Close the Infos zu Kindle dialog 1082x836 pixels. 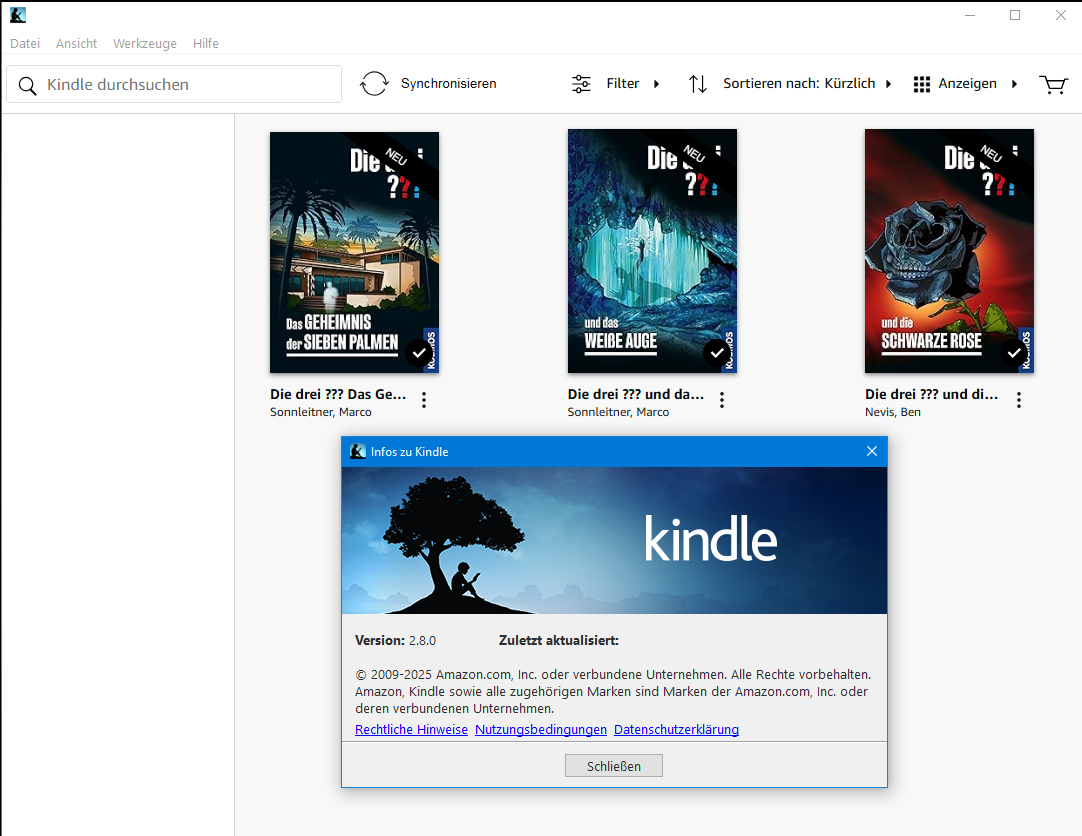(871, 452)
